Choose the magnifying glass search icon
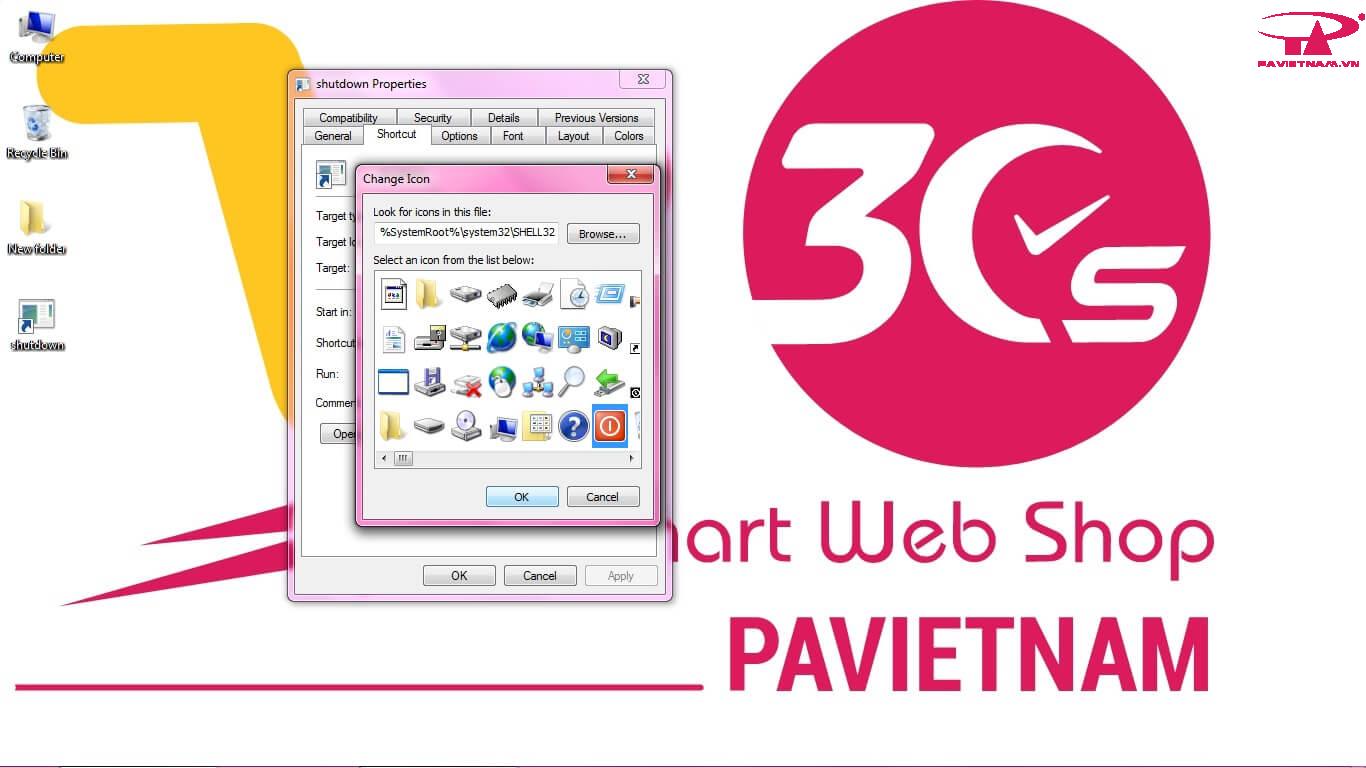This screenshot has width=1366, height=768. pyautogui.click(x=573, y=381)
